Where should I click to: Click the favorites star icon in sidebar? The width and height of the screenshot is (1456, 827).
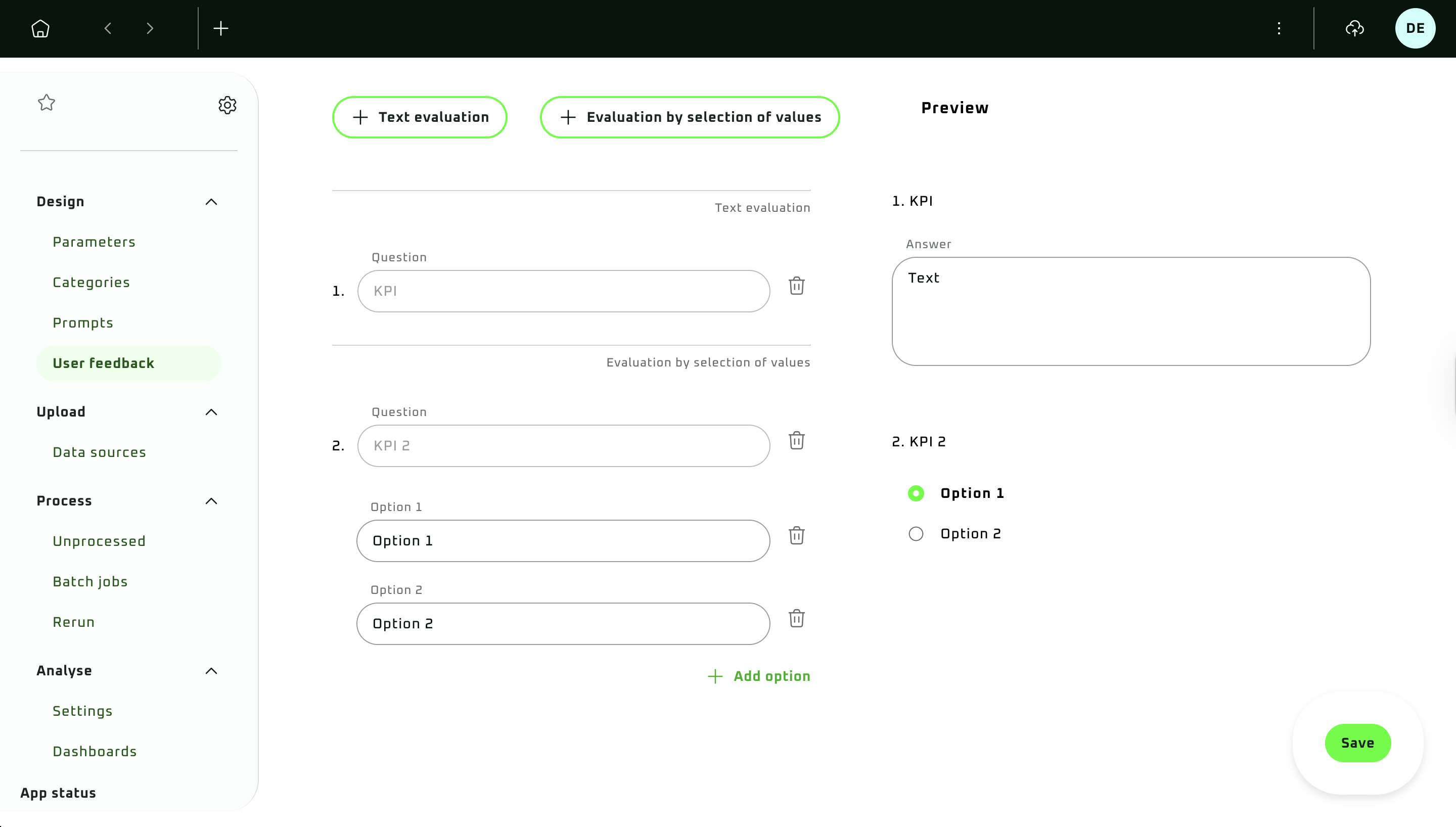click(47, 103)
